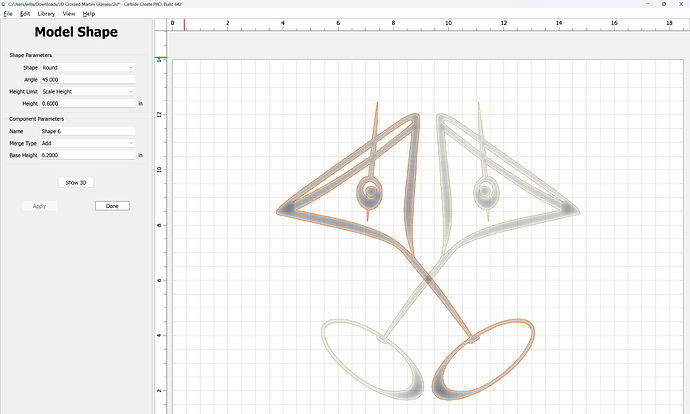Open the Edit menu

pos(25,14)
